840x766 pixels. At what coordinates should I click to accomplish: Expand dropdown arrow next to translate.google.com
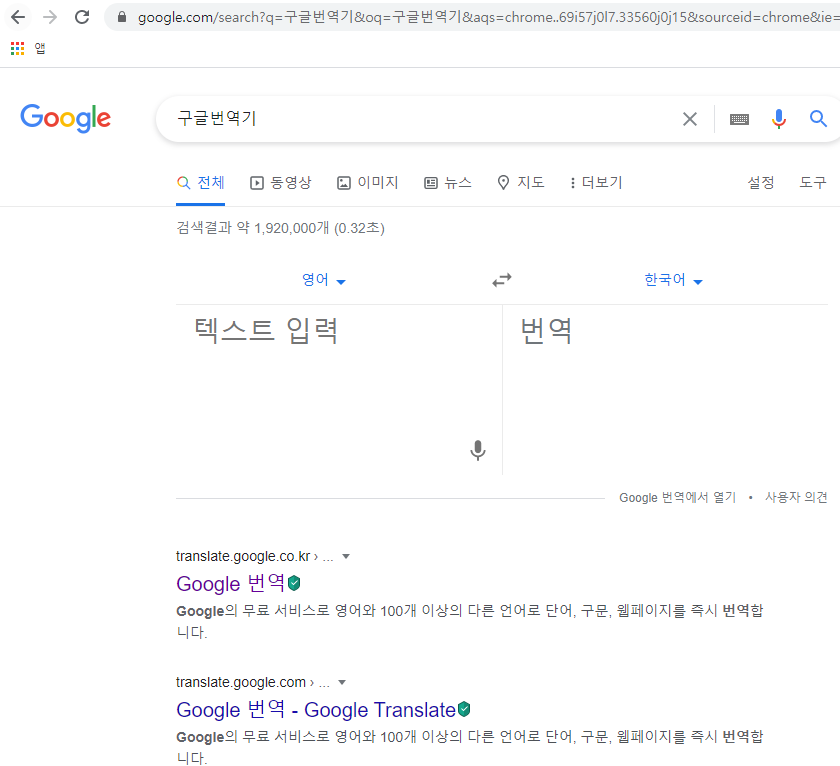pos(342,682)
